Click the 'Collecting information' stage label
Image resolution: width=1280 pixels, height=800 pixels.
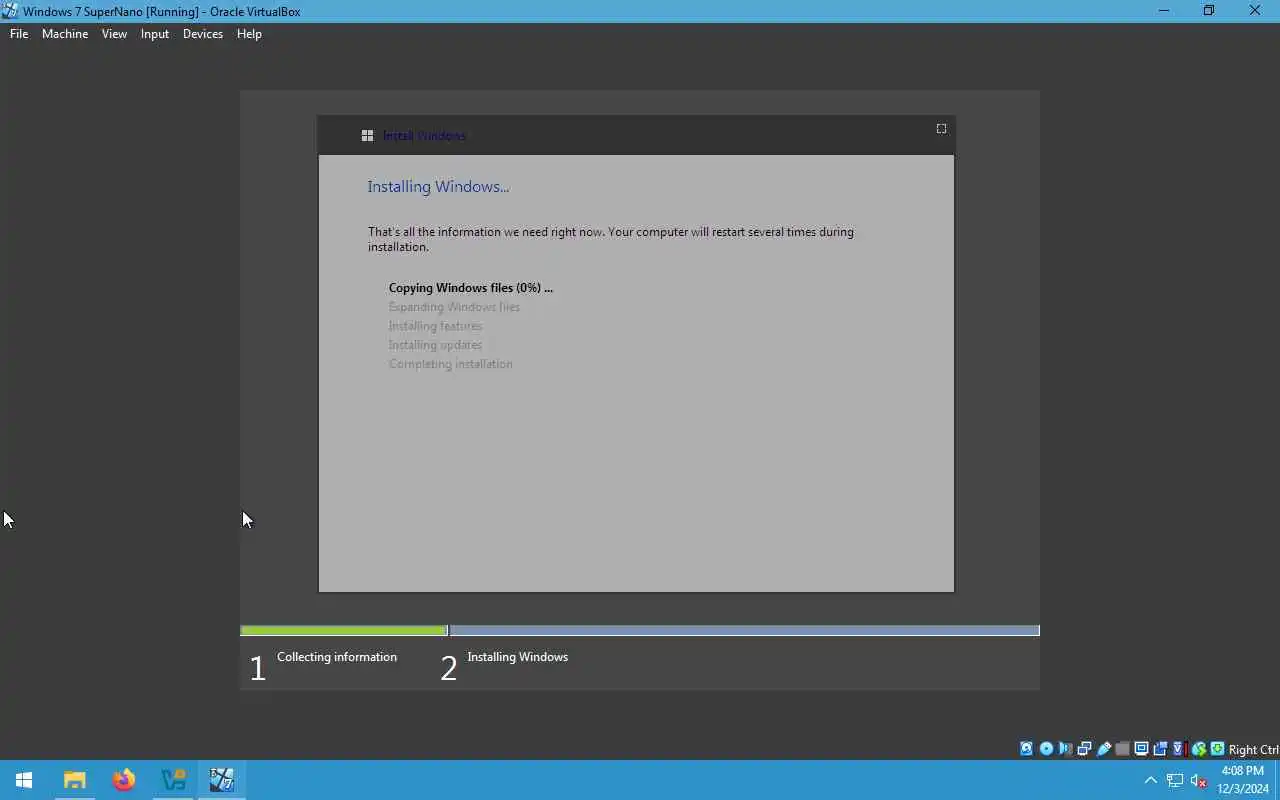[x=337, y=657]
